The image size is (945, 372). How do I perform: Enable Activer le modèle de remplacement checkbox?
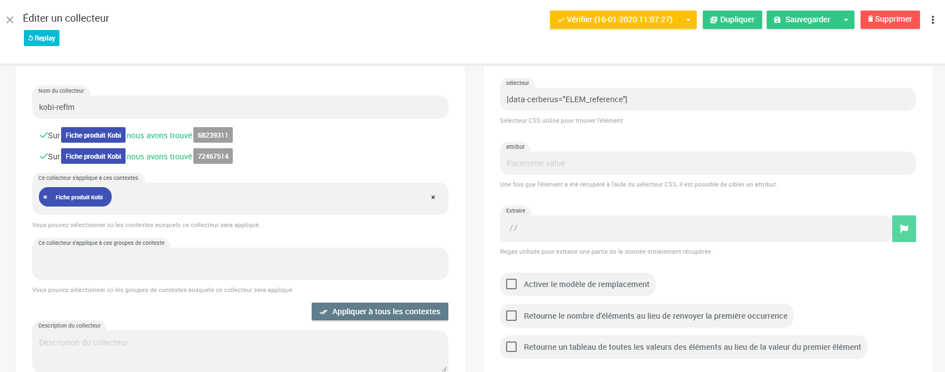pyautogui.click(x=512, y=284)
